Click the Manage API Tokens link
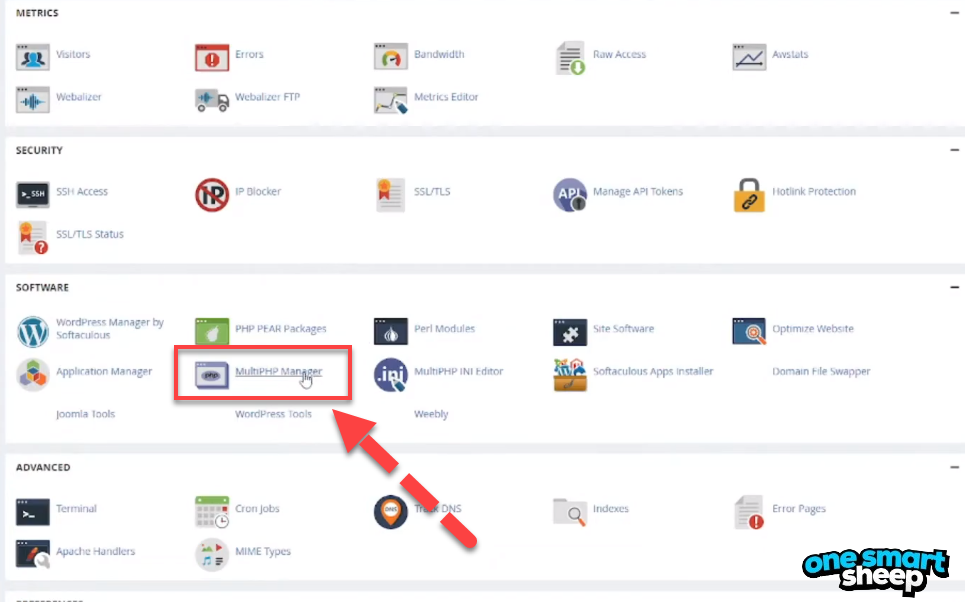The image size is (965, 602). (x=638, y=191)
